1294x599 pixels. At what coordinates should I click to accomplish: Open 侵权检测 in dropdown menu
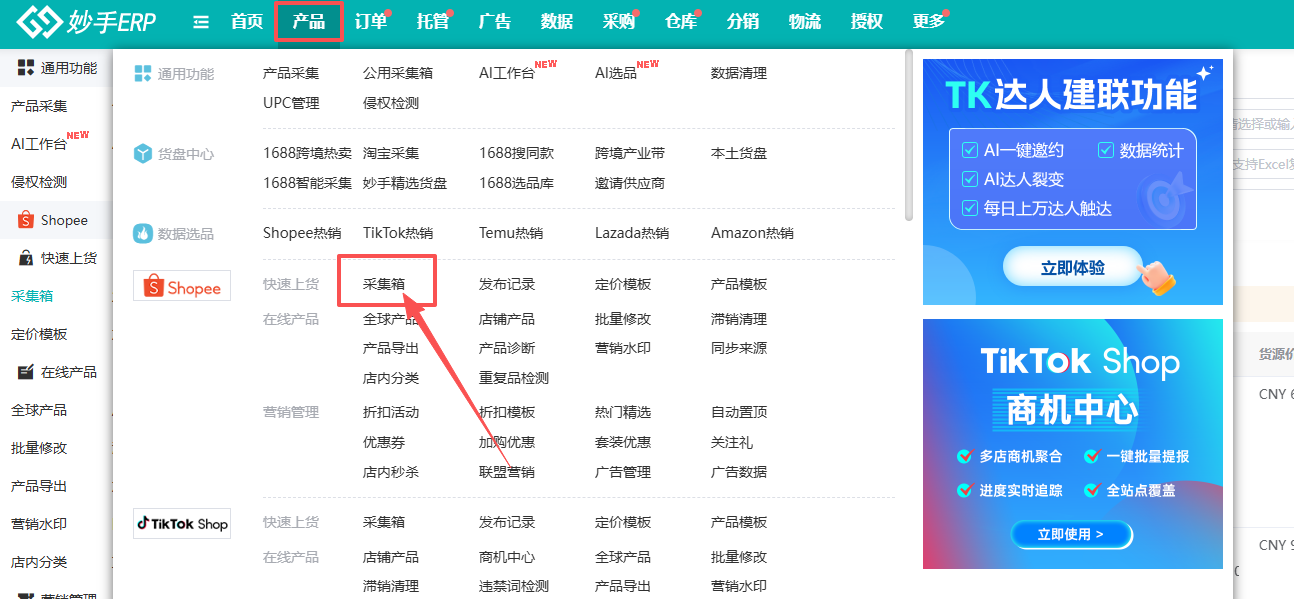coord(391,103)
